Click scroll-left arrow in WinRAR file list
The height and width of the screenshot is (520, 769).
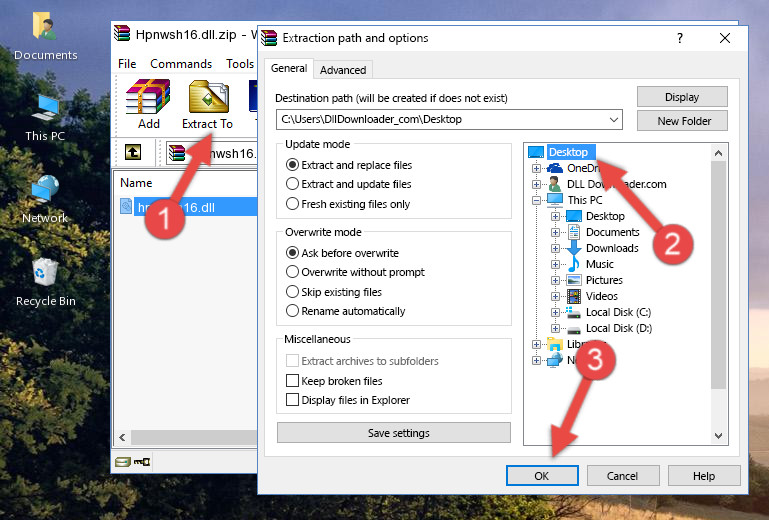coord(123,437)
